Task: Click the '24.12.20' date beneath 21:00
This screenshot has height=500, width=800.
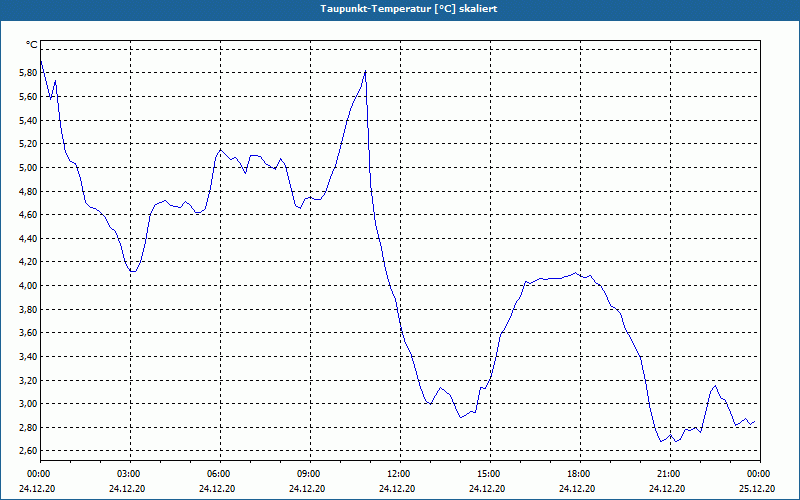Action: click(x=667, y=489)
